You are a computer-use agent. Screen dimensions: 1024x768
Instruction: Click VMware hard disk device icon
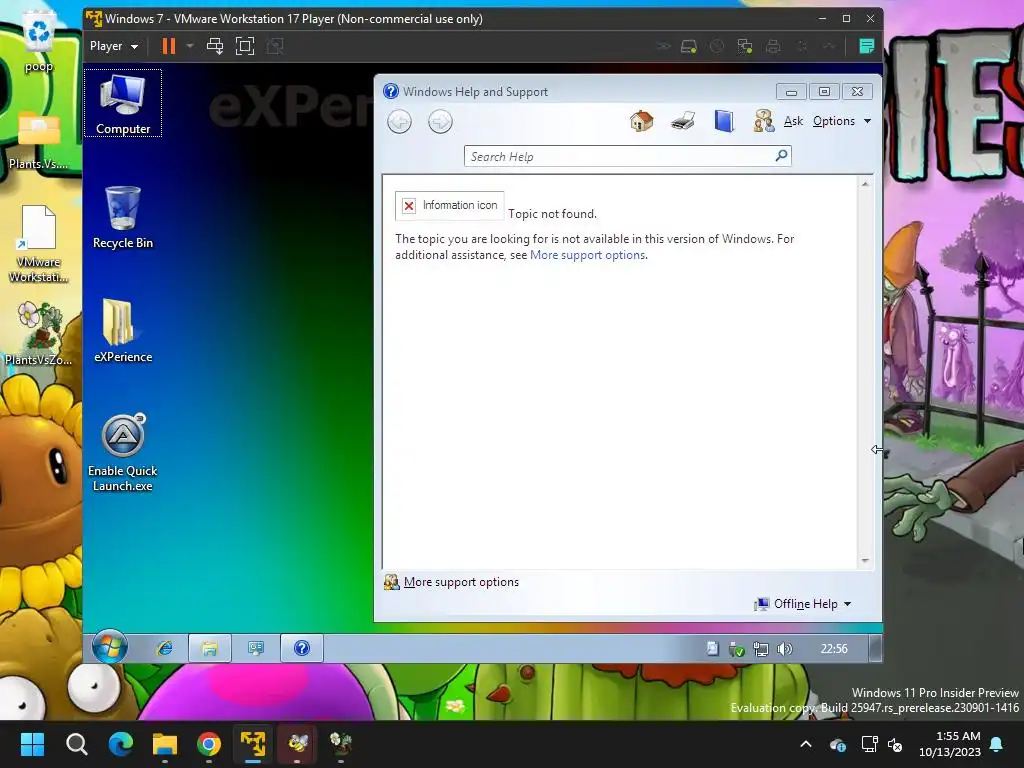tap(689, 46)
